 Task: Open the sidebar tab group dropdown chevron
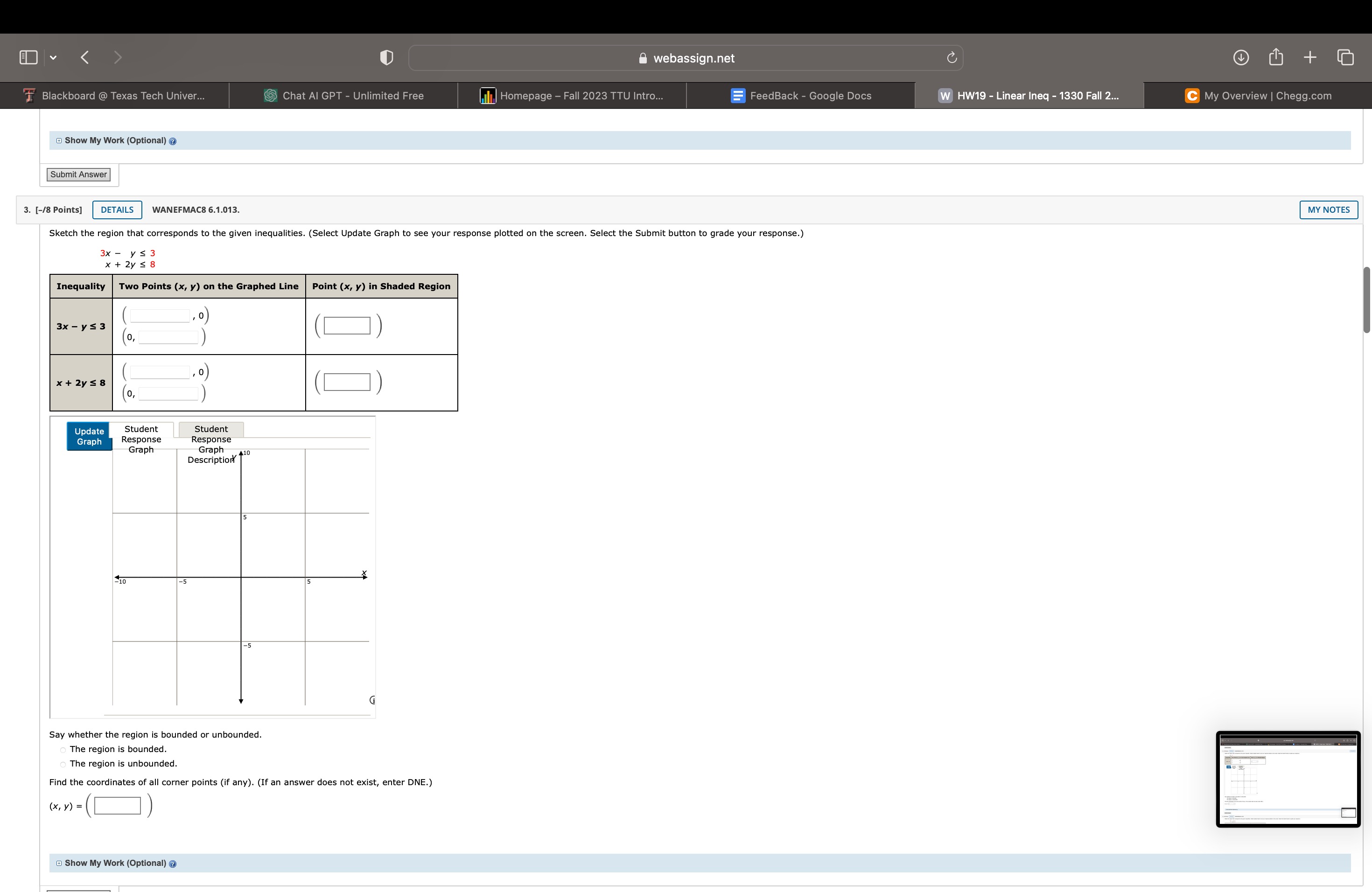[52, 57]
